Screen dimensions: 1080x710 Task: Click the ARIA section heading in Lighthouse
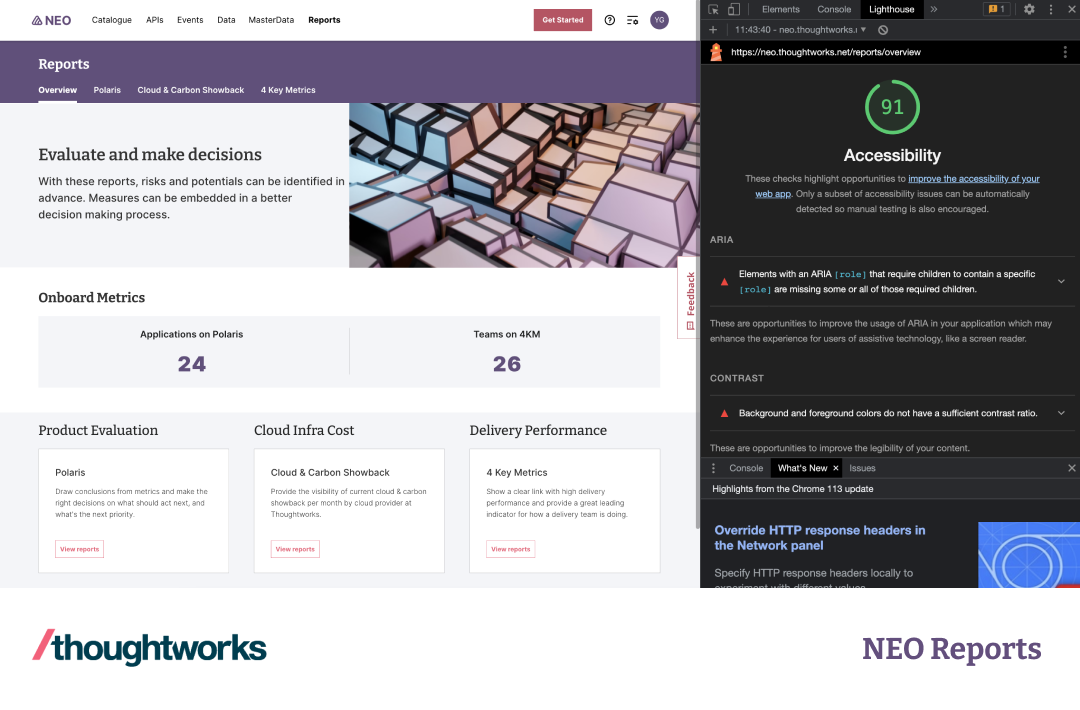[x=721, y=240]
